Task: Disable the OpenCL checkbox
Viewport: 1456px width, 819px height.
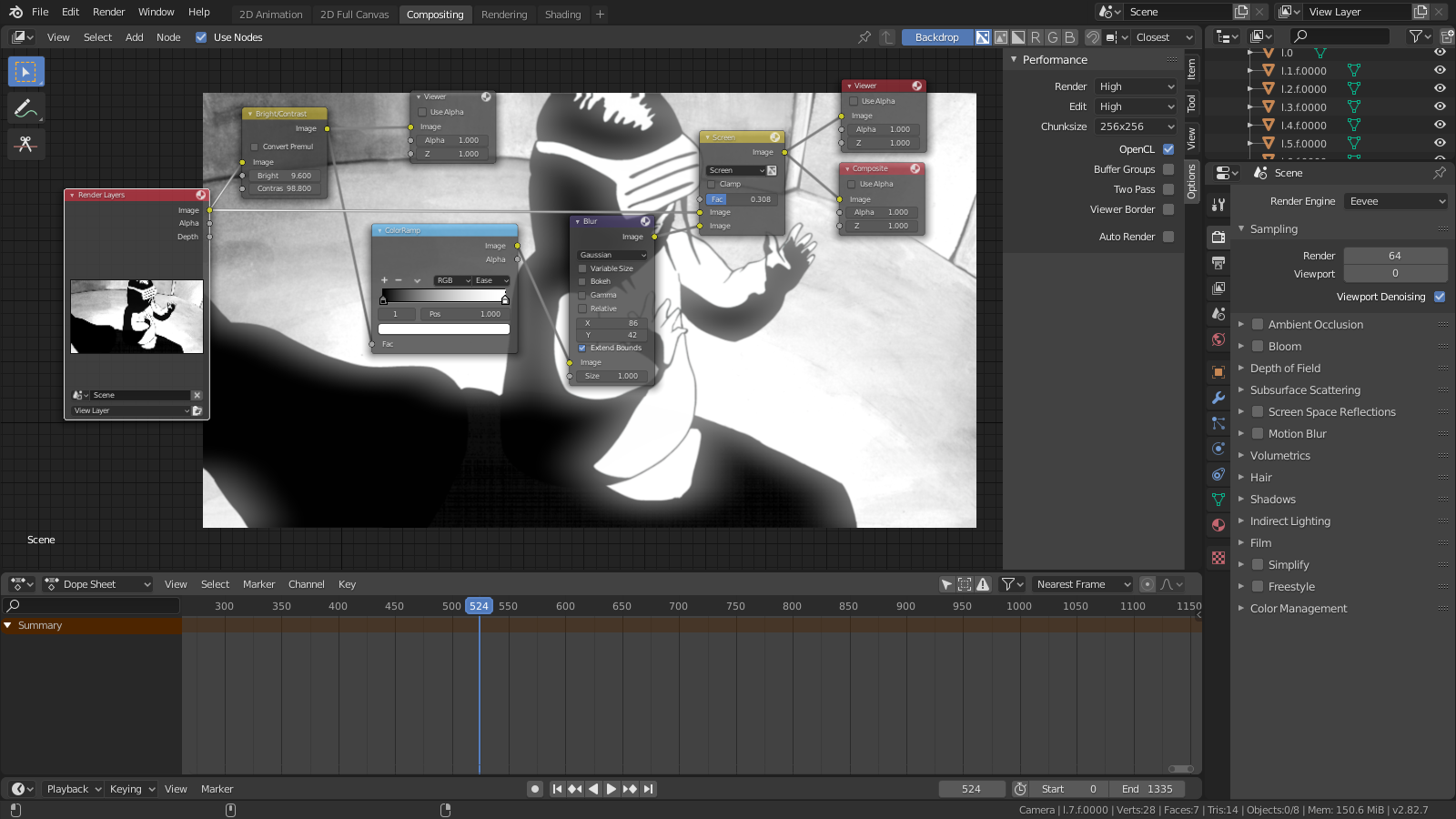Action: click(1168, 149)
